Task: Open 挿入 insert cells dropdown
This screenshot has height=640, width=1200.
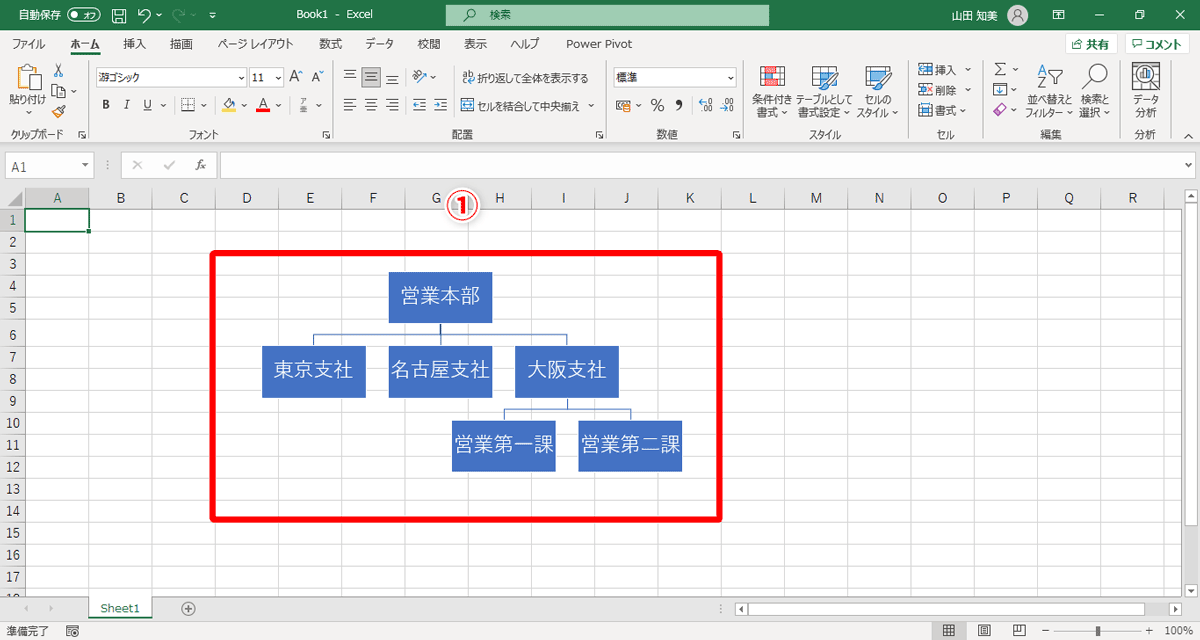Action: pos(944,70)
